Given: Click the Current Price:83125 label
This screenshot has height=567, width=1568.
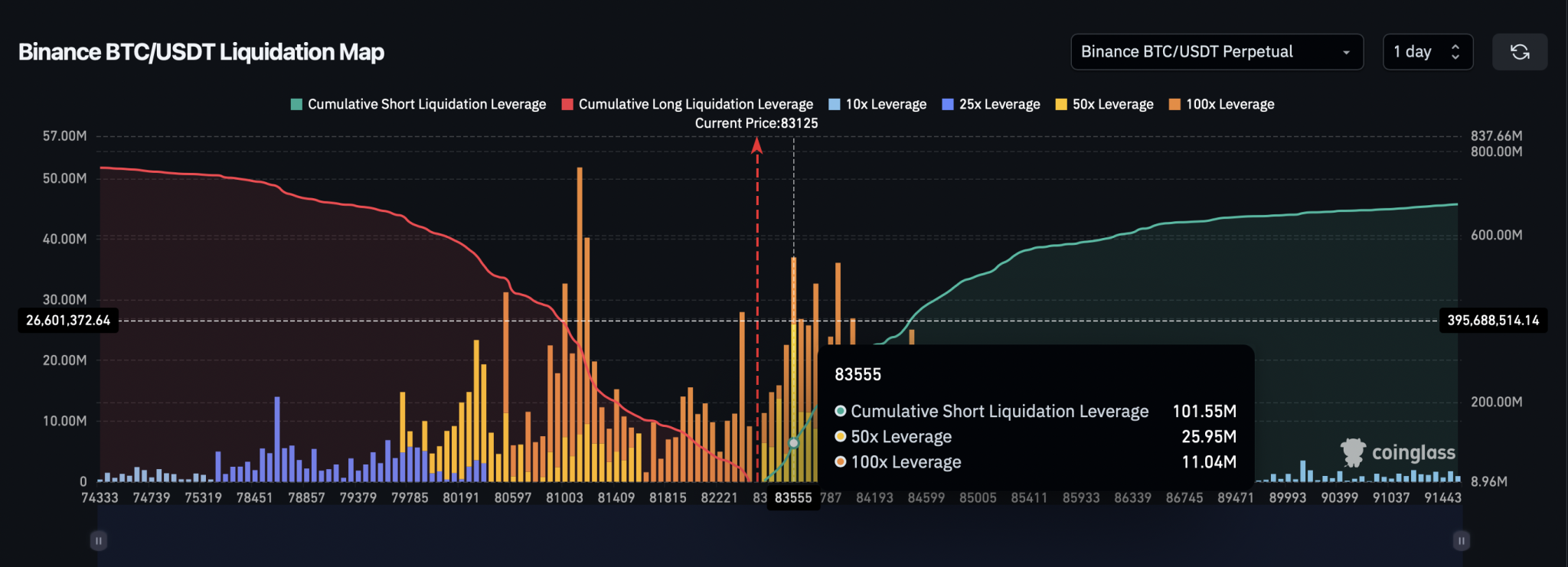Looking at the screenshot, I should tap(756, 123).
